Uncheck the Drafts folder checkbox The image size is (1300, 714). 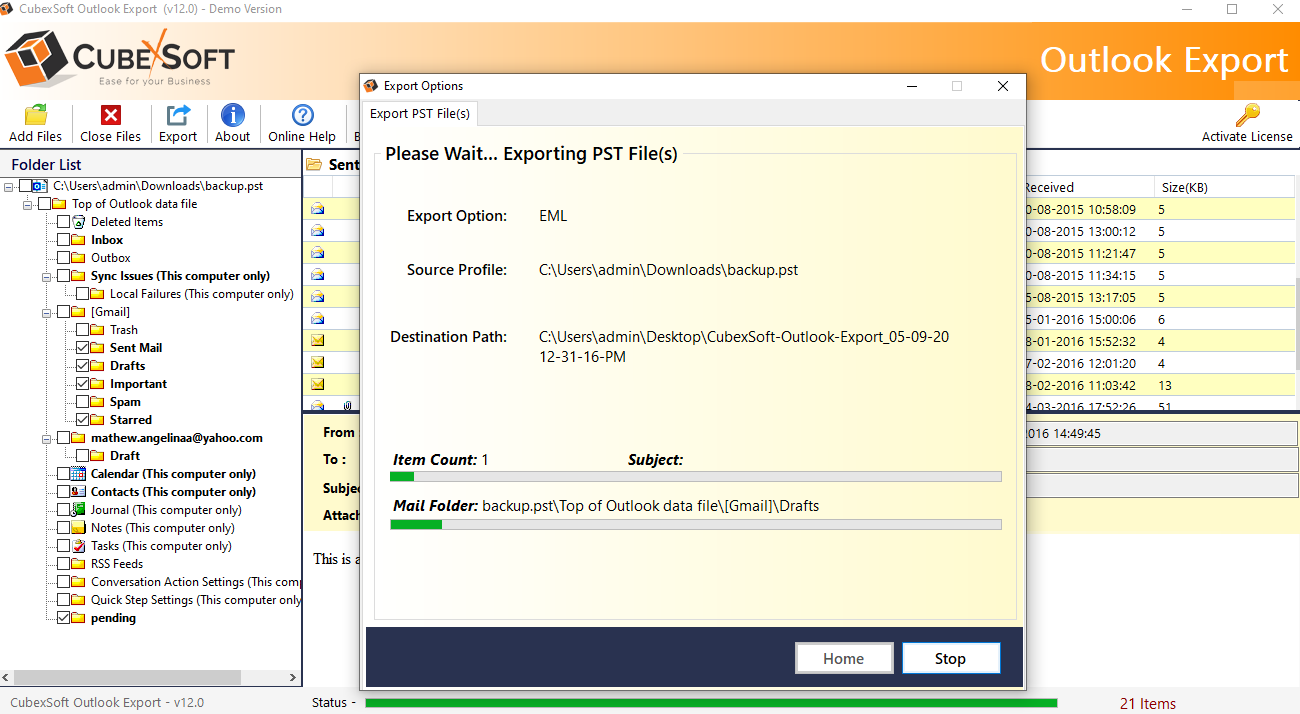[83, 366]
